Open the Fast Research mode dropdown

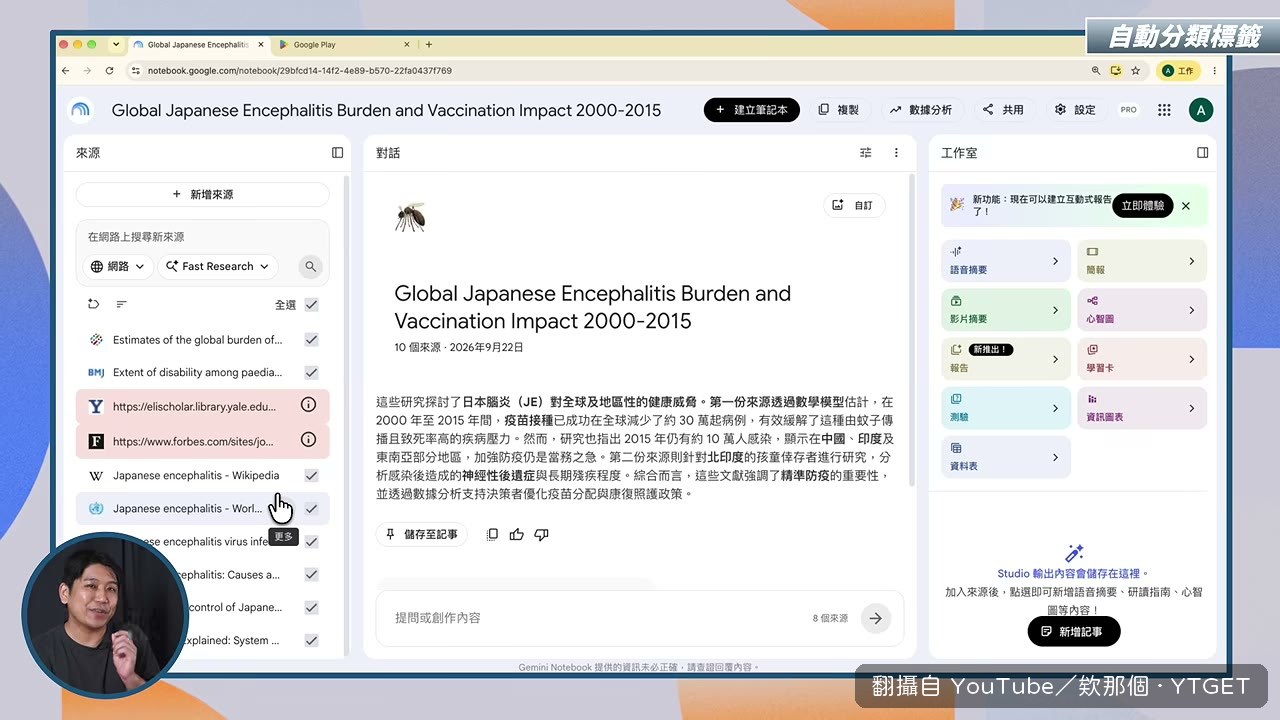(x=217, y=266)
